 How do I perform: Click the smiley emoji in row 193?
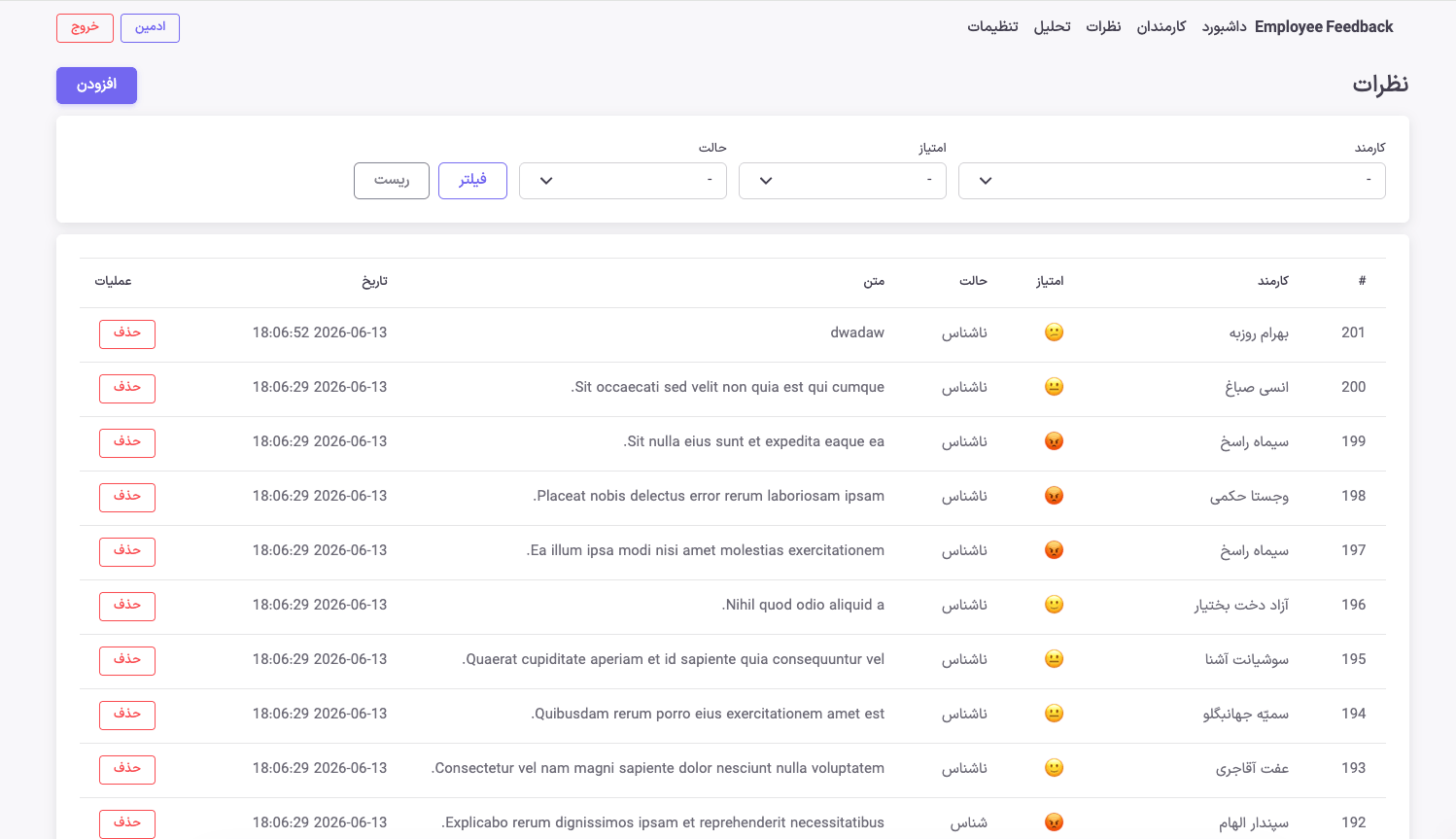tap(1054, 768)
